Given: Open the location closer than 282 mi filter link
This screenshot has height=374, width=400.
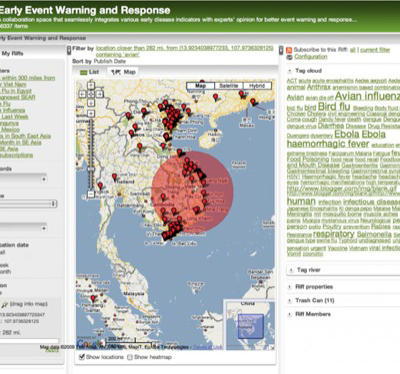Looking at the screenshot, I should click(185, 48).
